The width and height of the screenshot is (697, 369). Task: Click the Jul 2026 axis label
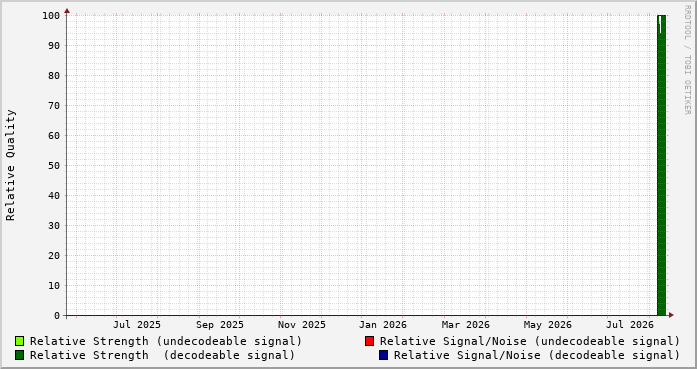click(x=630, y=325)
